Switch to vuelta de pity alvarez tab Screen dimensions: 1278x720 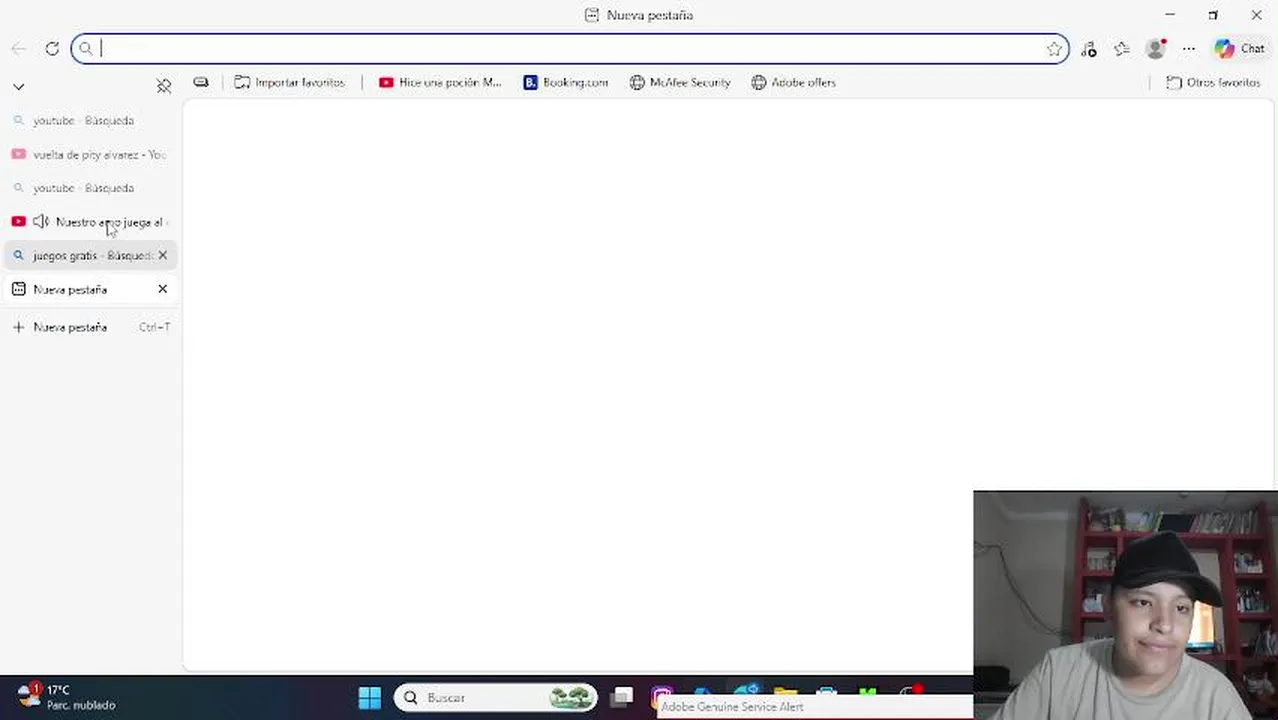click(x=91, y=154)
